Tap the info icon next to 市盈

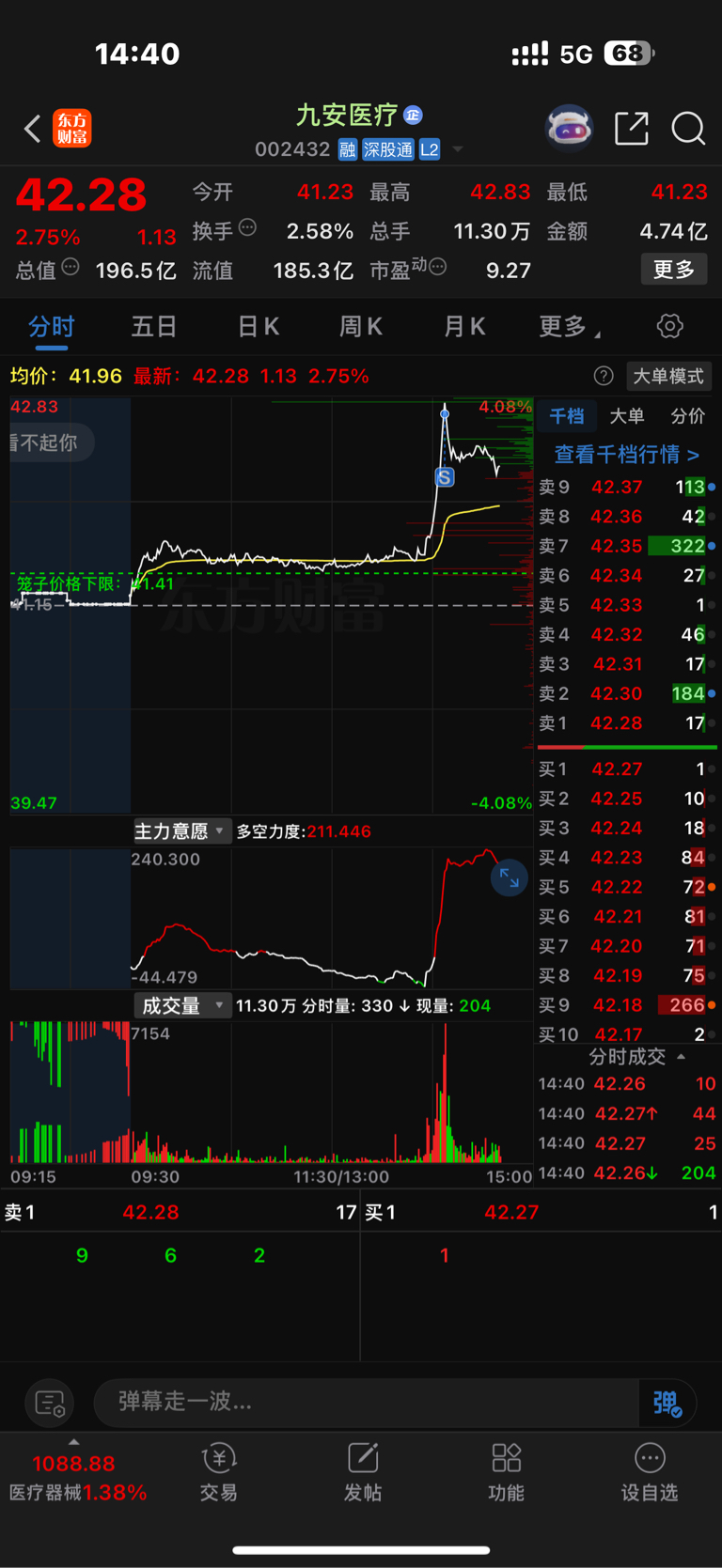point(437,268)
